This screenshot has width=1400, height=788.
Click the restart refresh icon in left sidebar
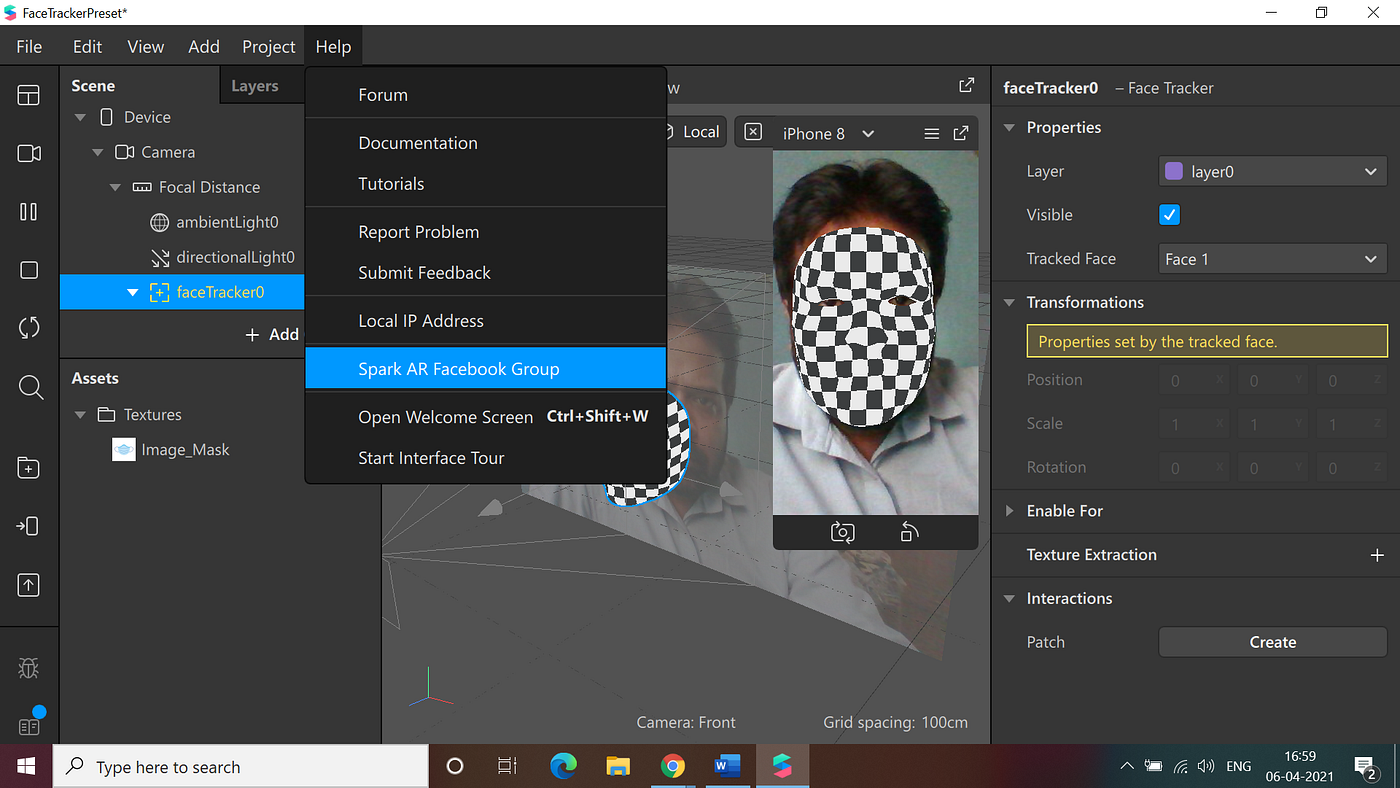coord(29,328)
